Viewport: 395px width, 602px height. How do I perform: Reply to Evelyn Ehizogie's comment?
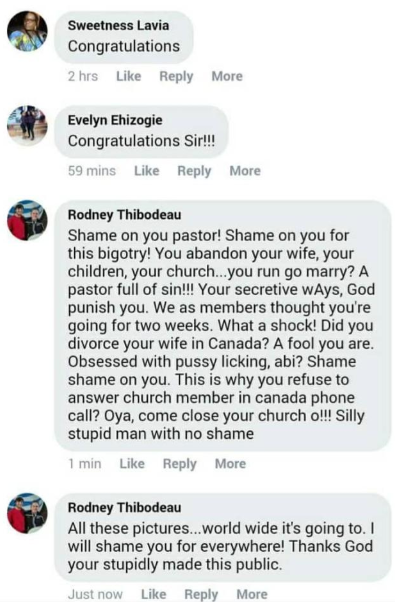point(194,170)
